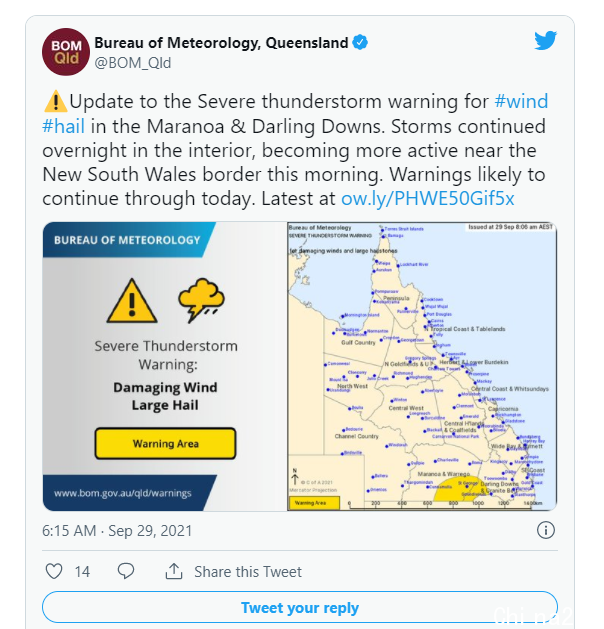Open the #hail hashtag
This screenshot has width=604, height=629.
[63, 126]
